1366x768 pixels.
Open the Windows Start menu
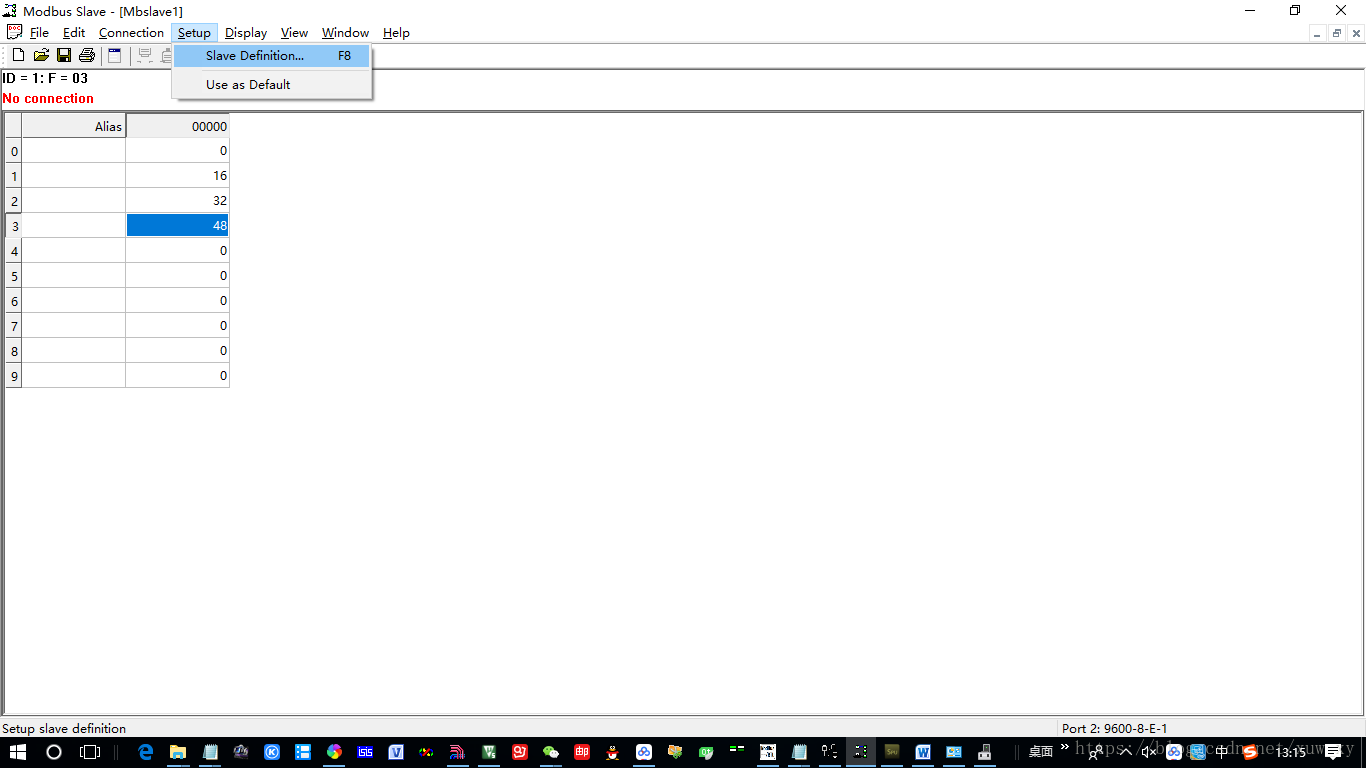tap(18, 751)
